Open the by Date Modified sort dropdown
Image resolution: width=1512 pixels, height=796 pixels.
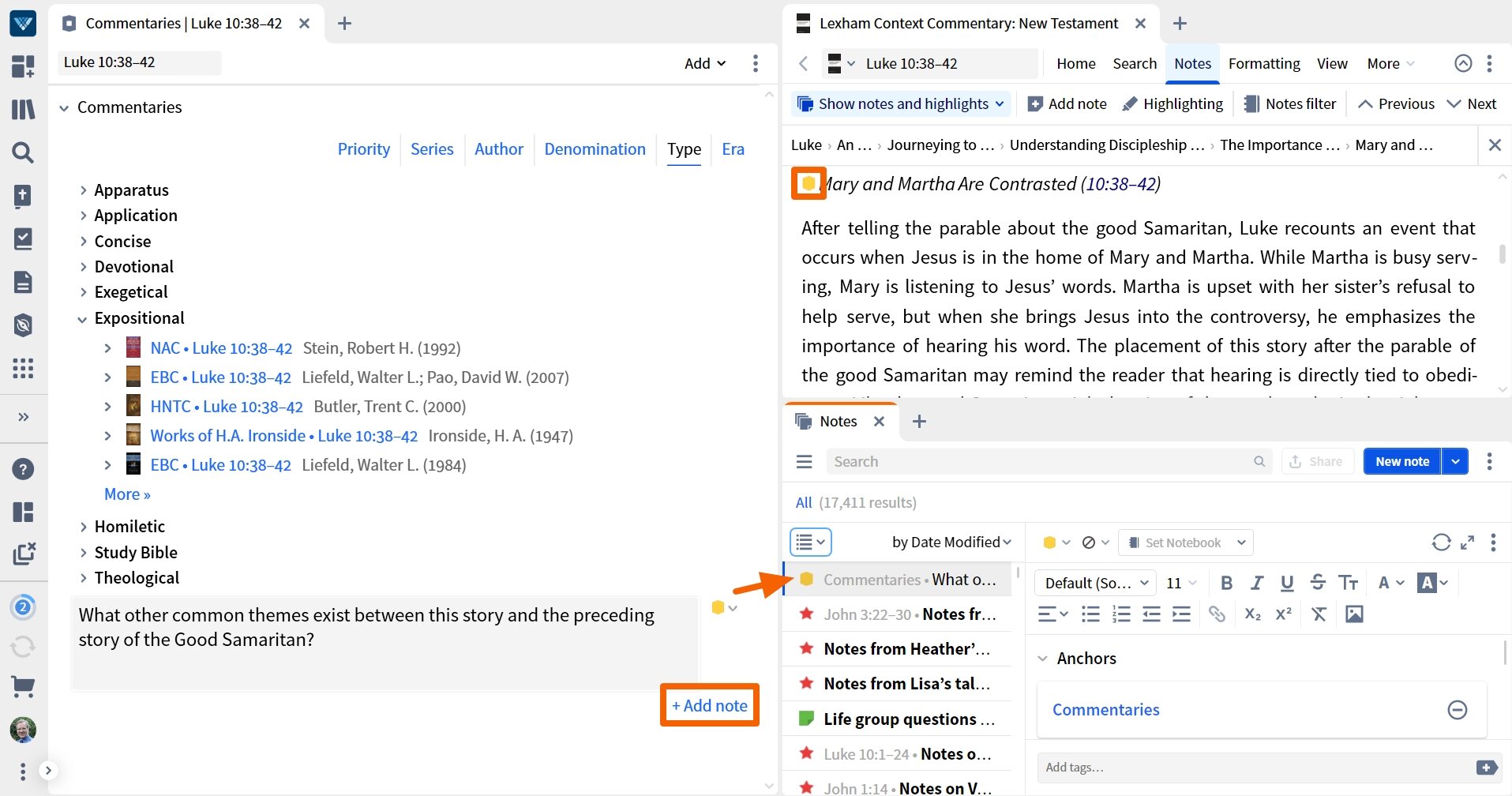(x=951, y=542)
